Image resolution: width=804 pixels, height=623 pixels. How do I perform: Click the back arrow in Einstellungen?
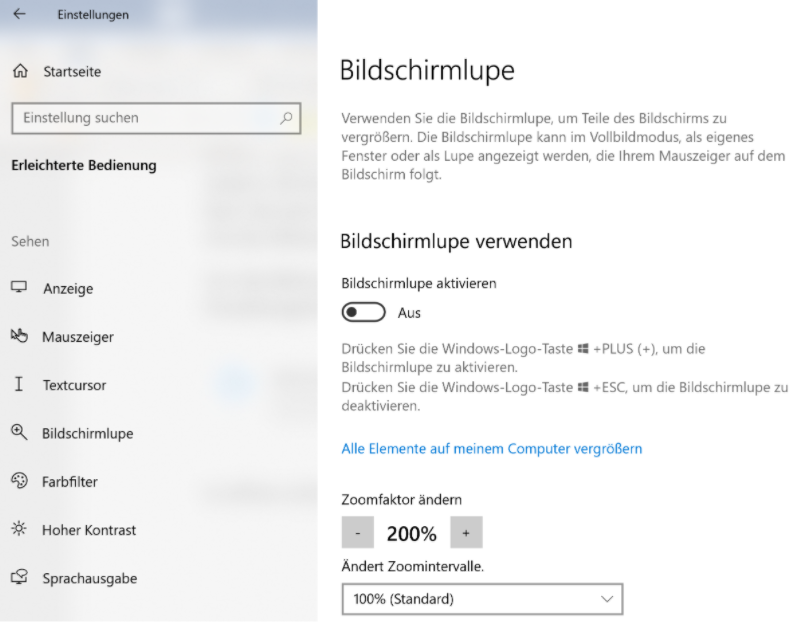pos(20,15)
